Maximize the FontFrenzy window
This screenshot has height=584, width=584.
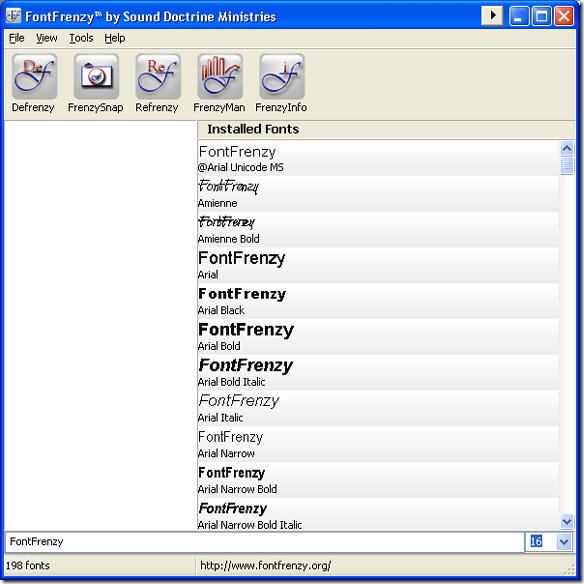click(541, 16)
